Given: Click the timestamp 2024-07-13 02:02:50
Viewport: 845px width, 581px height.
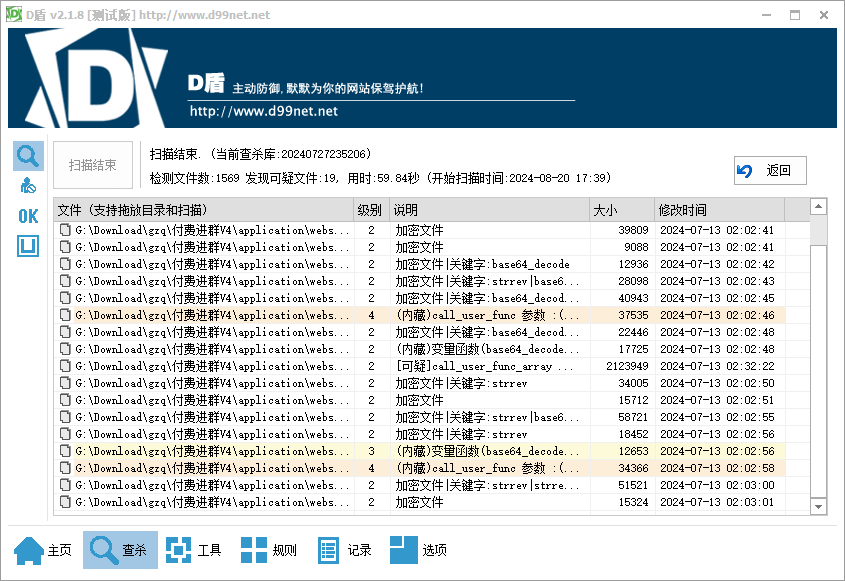Looking at the screenshot, I should (717, 383).
